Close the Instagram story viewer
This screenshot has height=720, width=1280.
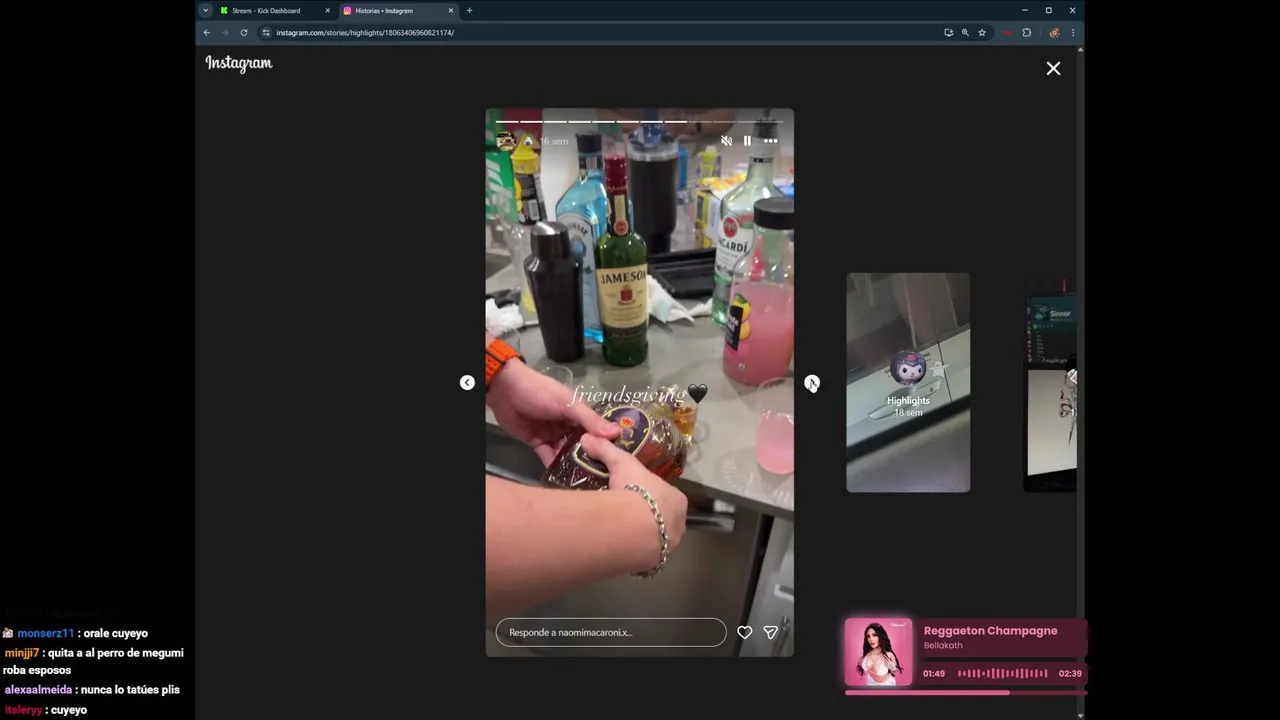pos(1053,68)
